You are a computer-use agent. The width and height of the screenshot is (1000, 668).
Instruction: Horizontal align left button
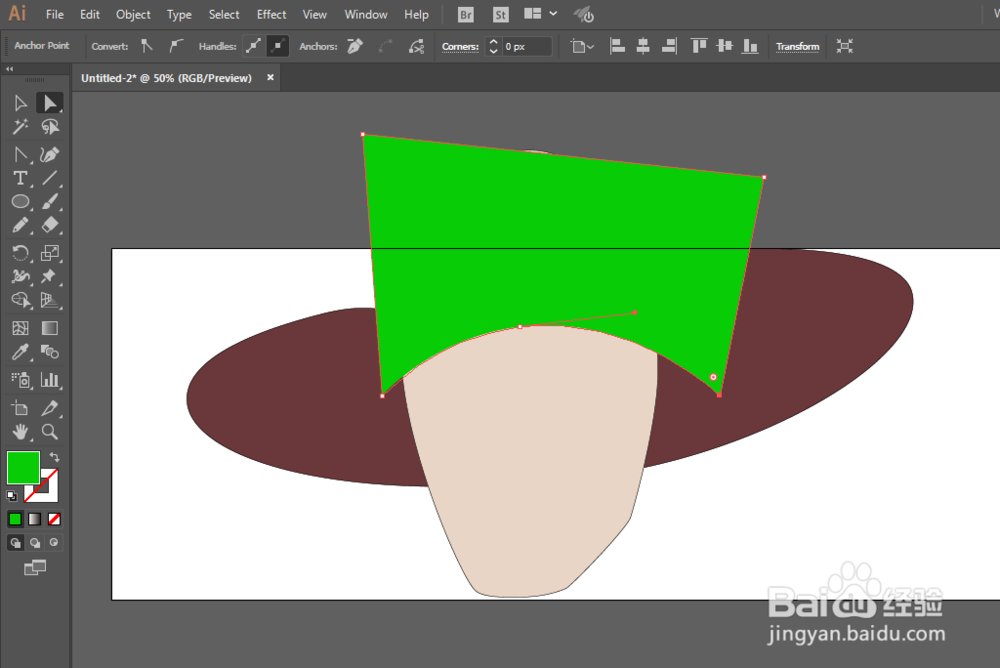[x=617, y=46]
